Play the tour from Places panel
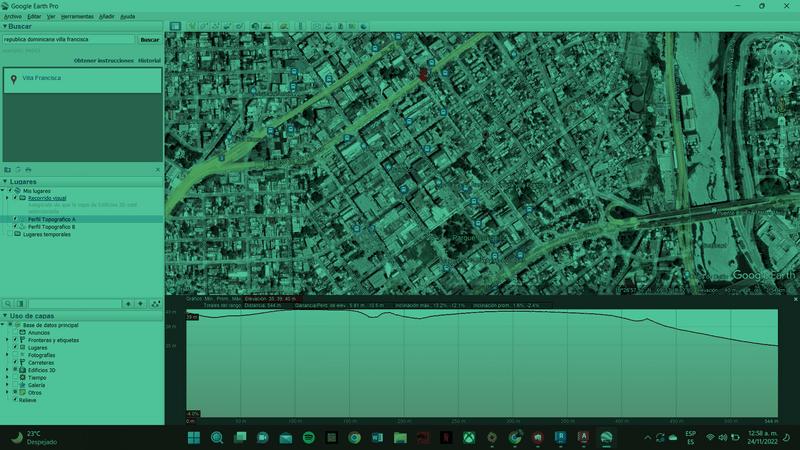This screenshot has height=450, width=800. 156,304
